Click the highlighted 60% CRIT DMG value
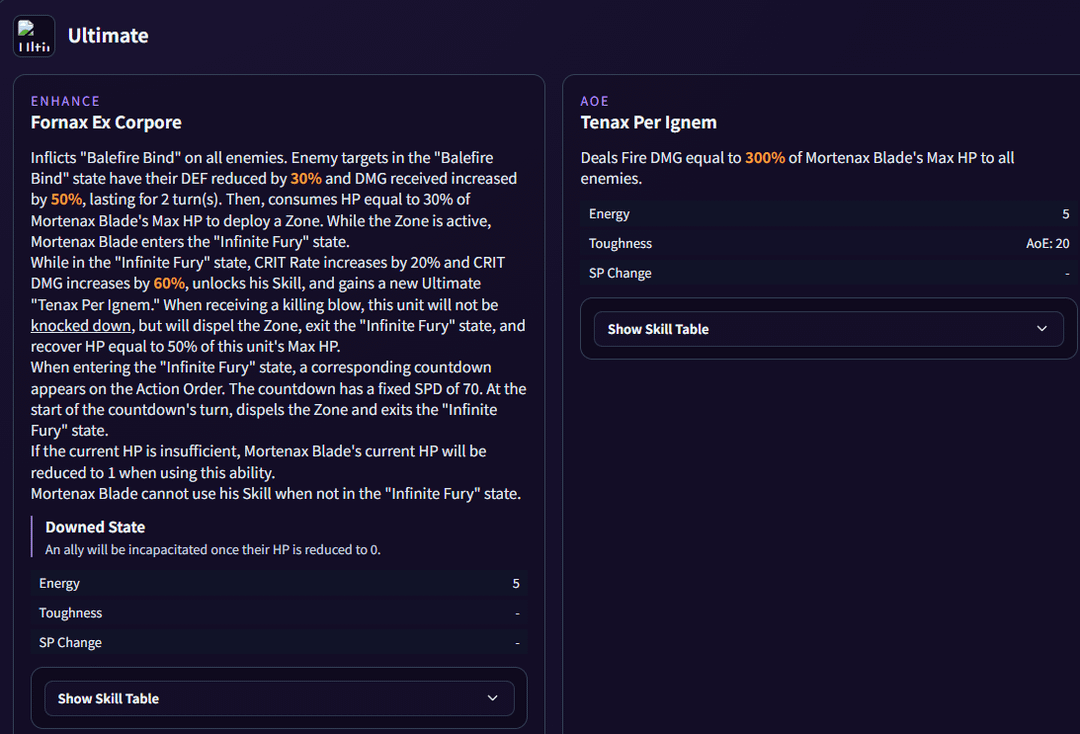1080x734 pixels. 169,284
